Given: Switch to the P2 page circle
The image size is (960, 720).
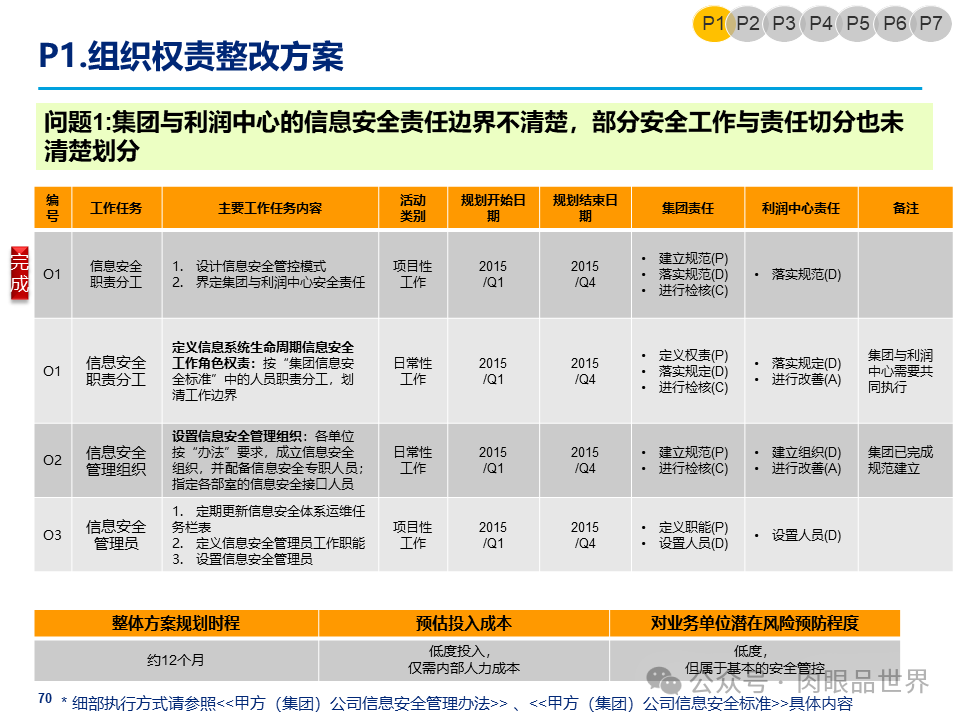Looking at the screenshot, I should (x=748, y=24).
